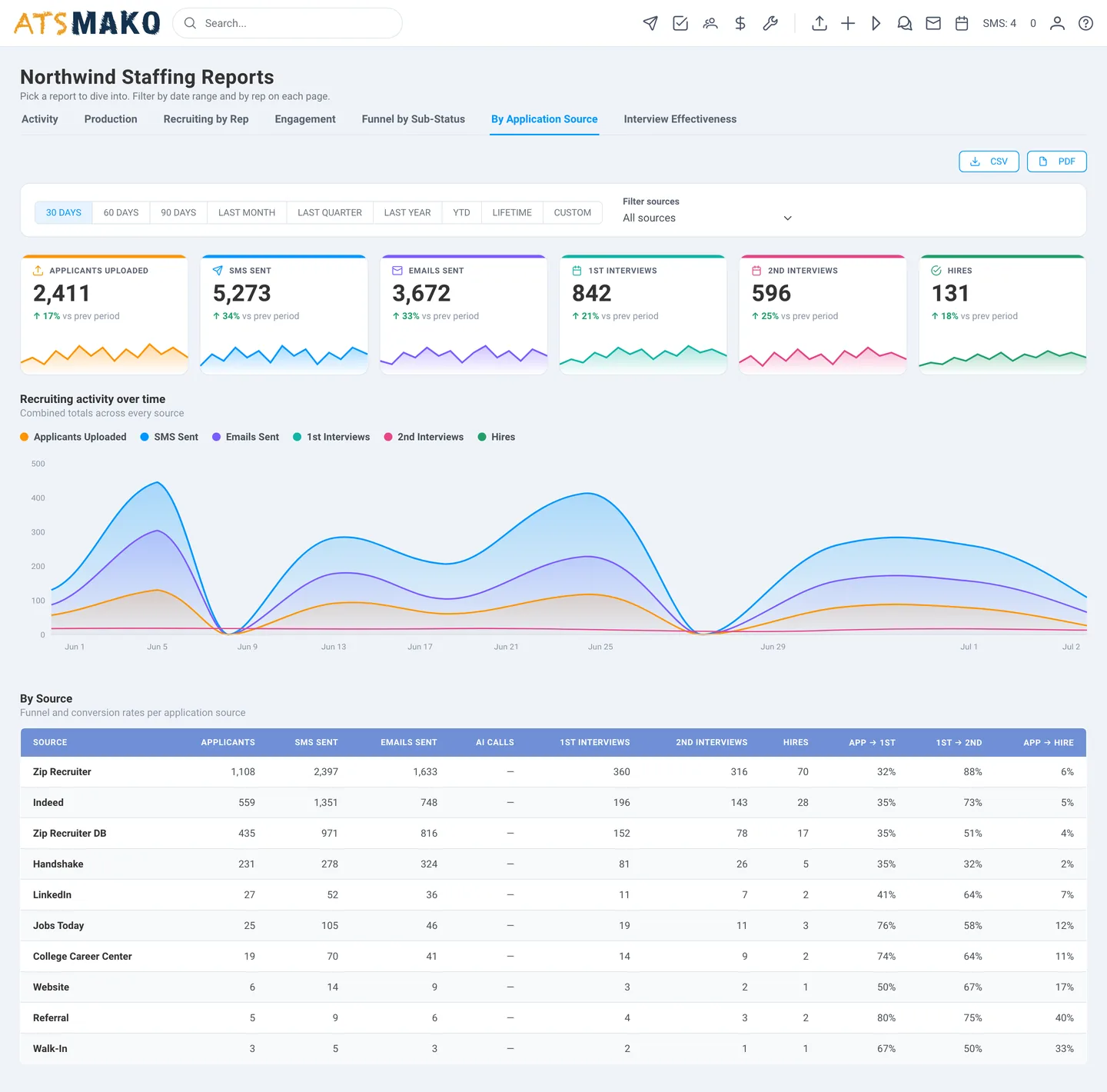
Task: Click the College Career Center row
Action: (553, 957)
